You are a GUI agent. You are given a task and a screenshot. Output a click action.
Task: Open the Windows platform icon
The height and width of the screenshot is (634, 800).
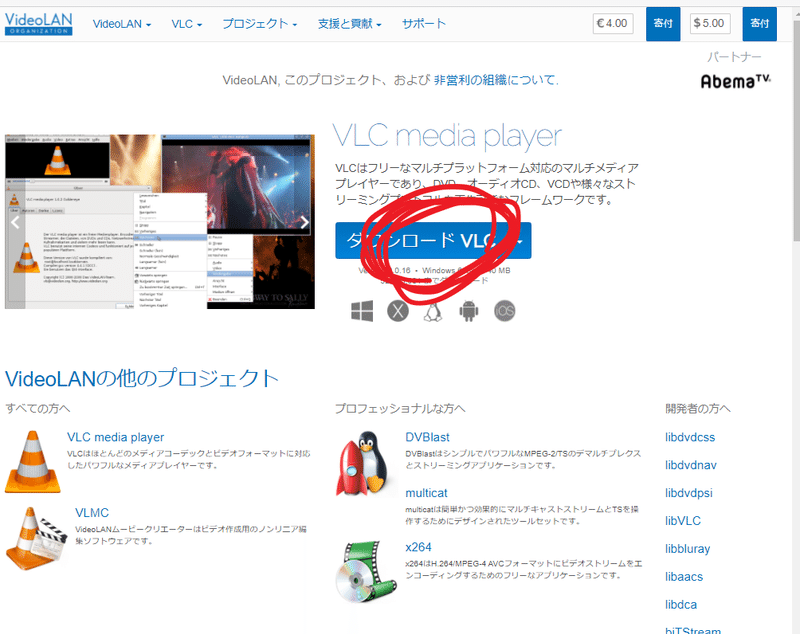[362, 311]
